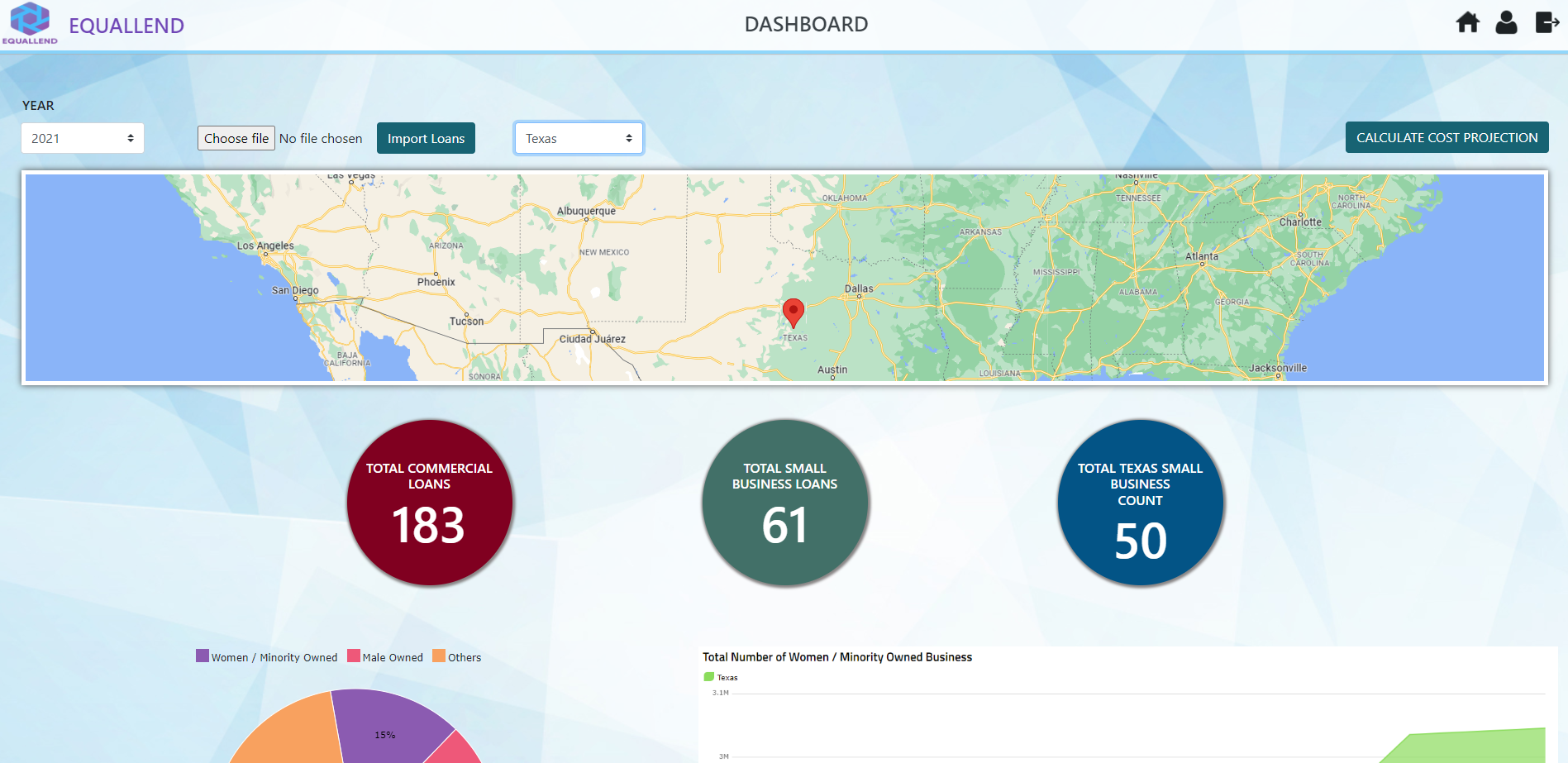Click Calculate Cost Projection button
The height and width of the screenshot is (763, 1568).
(1446, 137)
